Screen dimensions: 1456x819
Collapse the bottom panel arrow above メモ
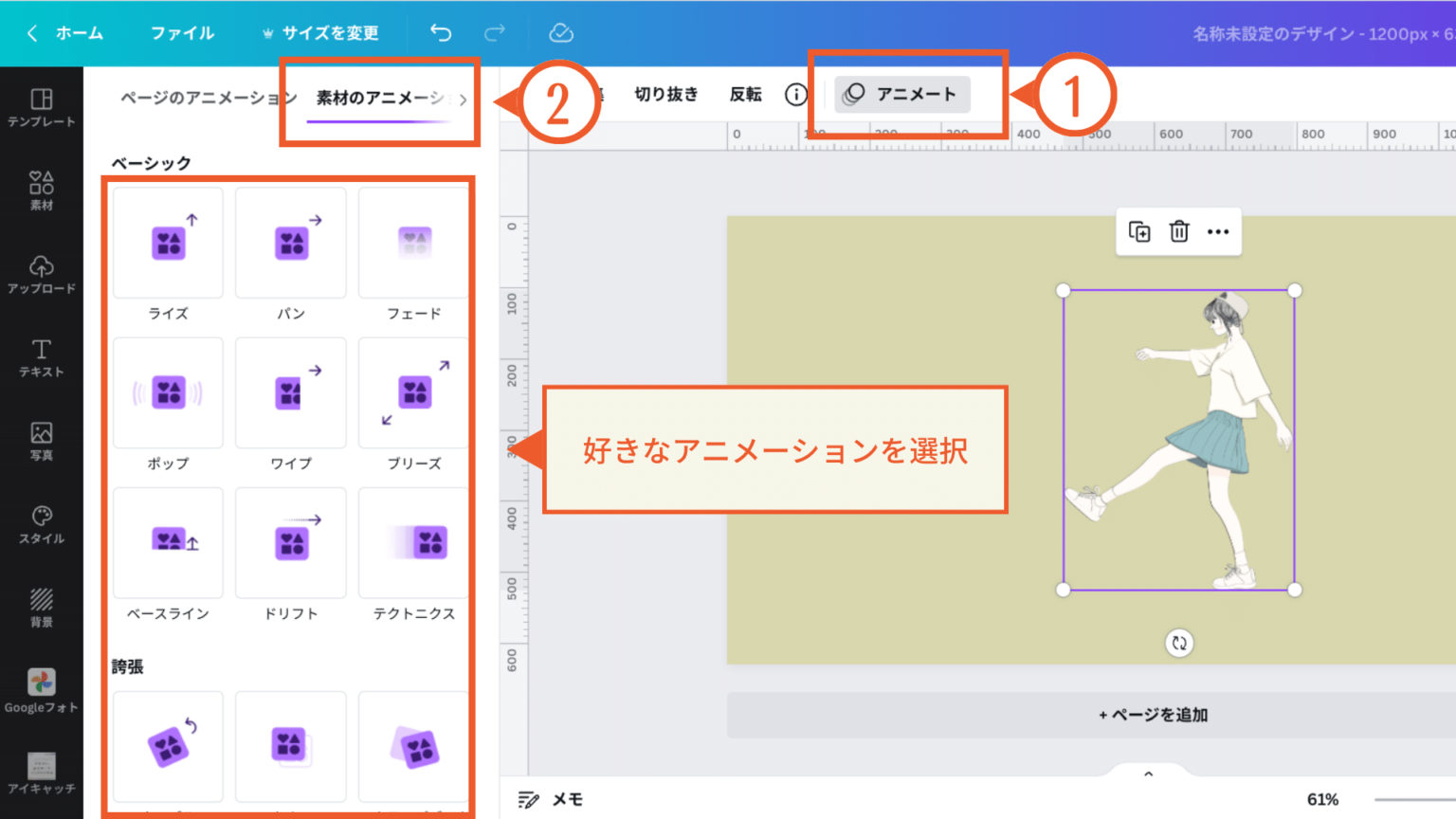pyautogui.click(x=1148, y=772)
